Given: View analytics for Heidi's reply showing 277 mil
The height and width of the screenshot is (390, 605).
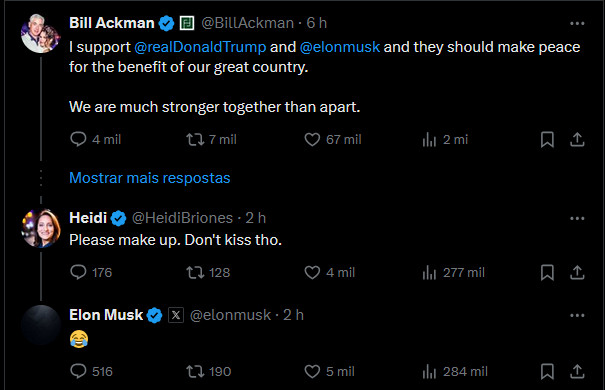Looking at the screenshot, I should point(454,273).
